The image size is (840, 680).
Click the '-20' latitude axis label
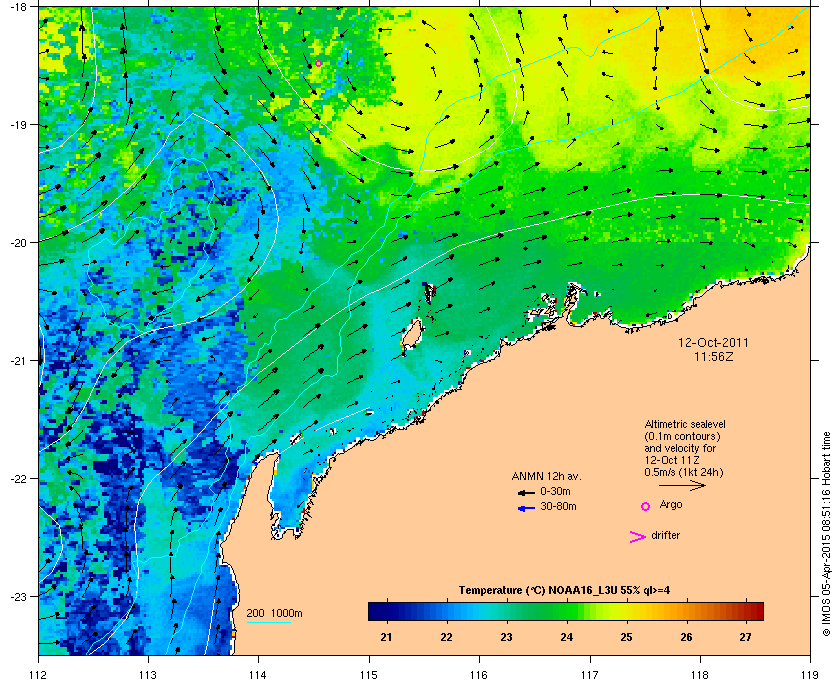18,242
